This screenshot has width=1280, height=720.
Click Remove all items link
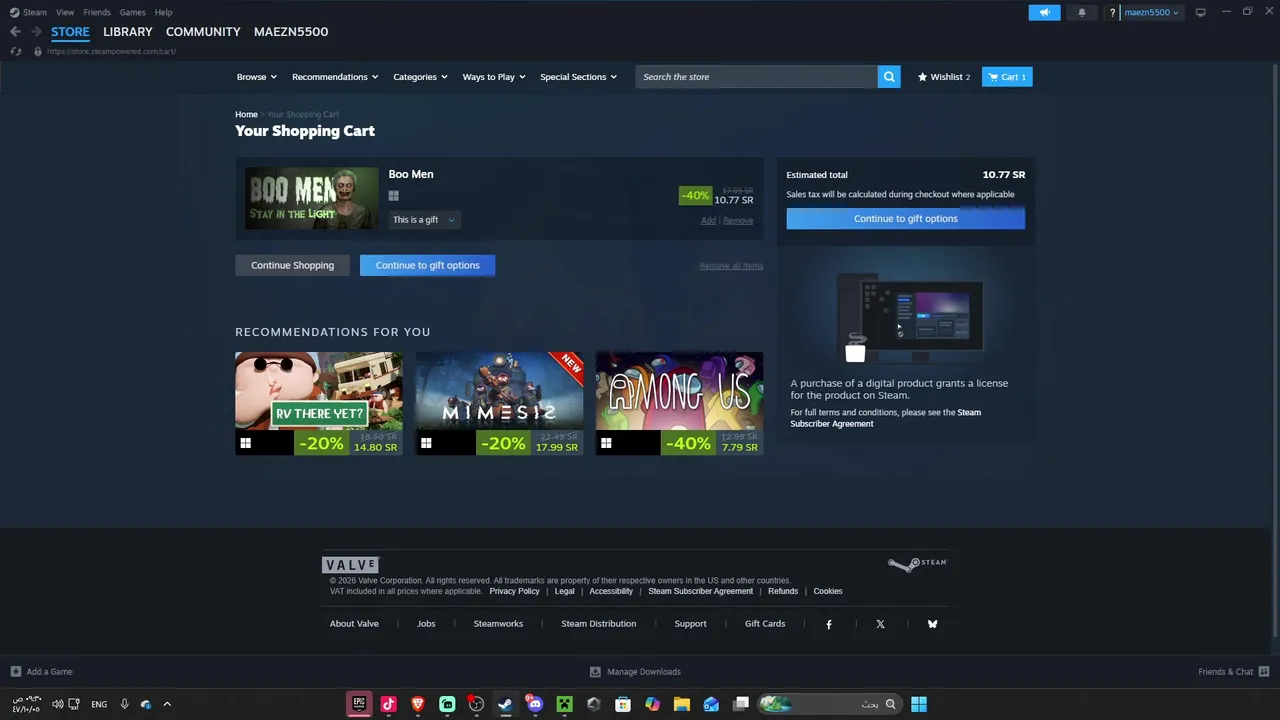click(x=731, y=266)
